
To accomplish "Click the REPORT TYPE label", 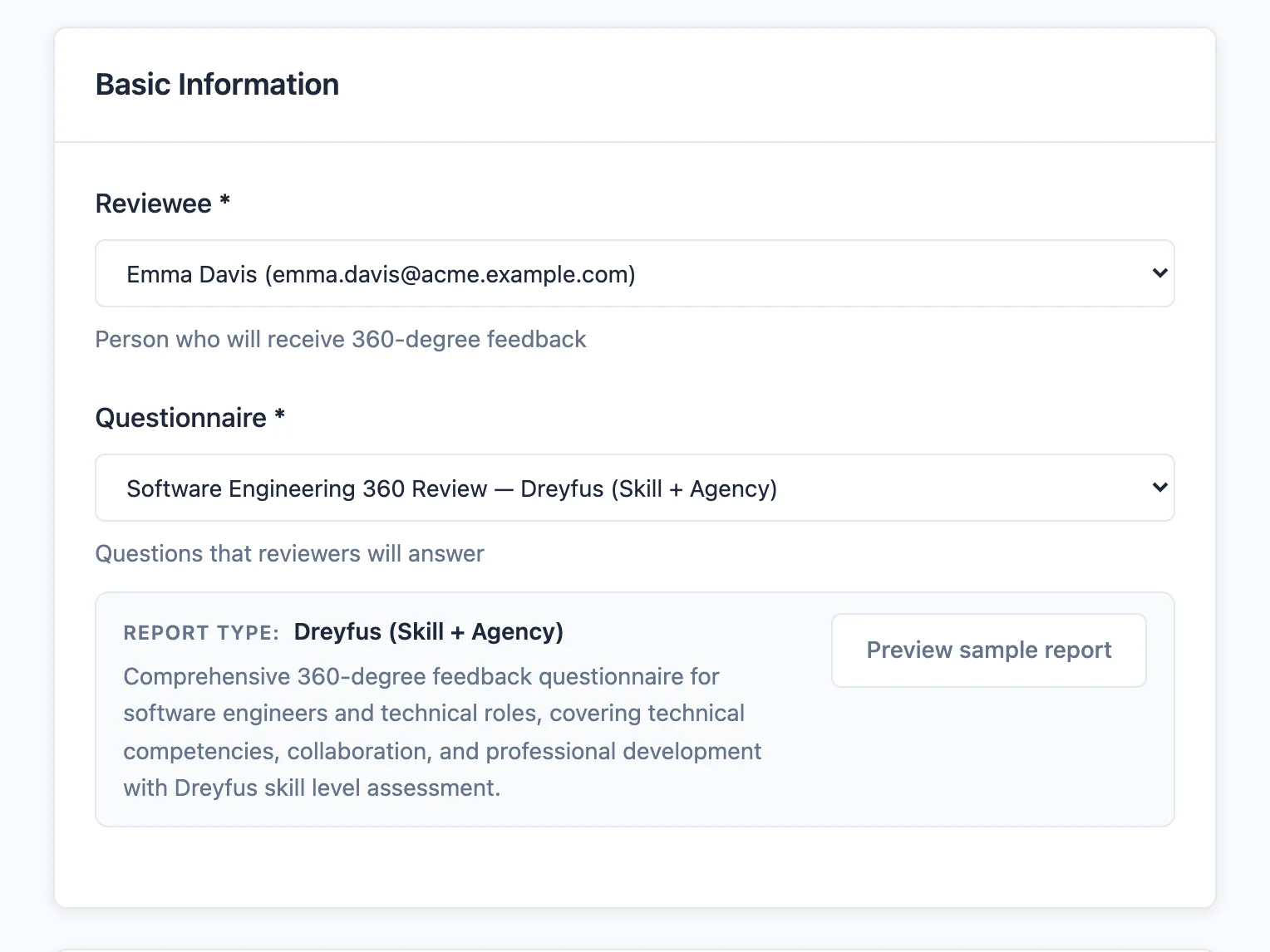I will [x=201, y=633].
